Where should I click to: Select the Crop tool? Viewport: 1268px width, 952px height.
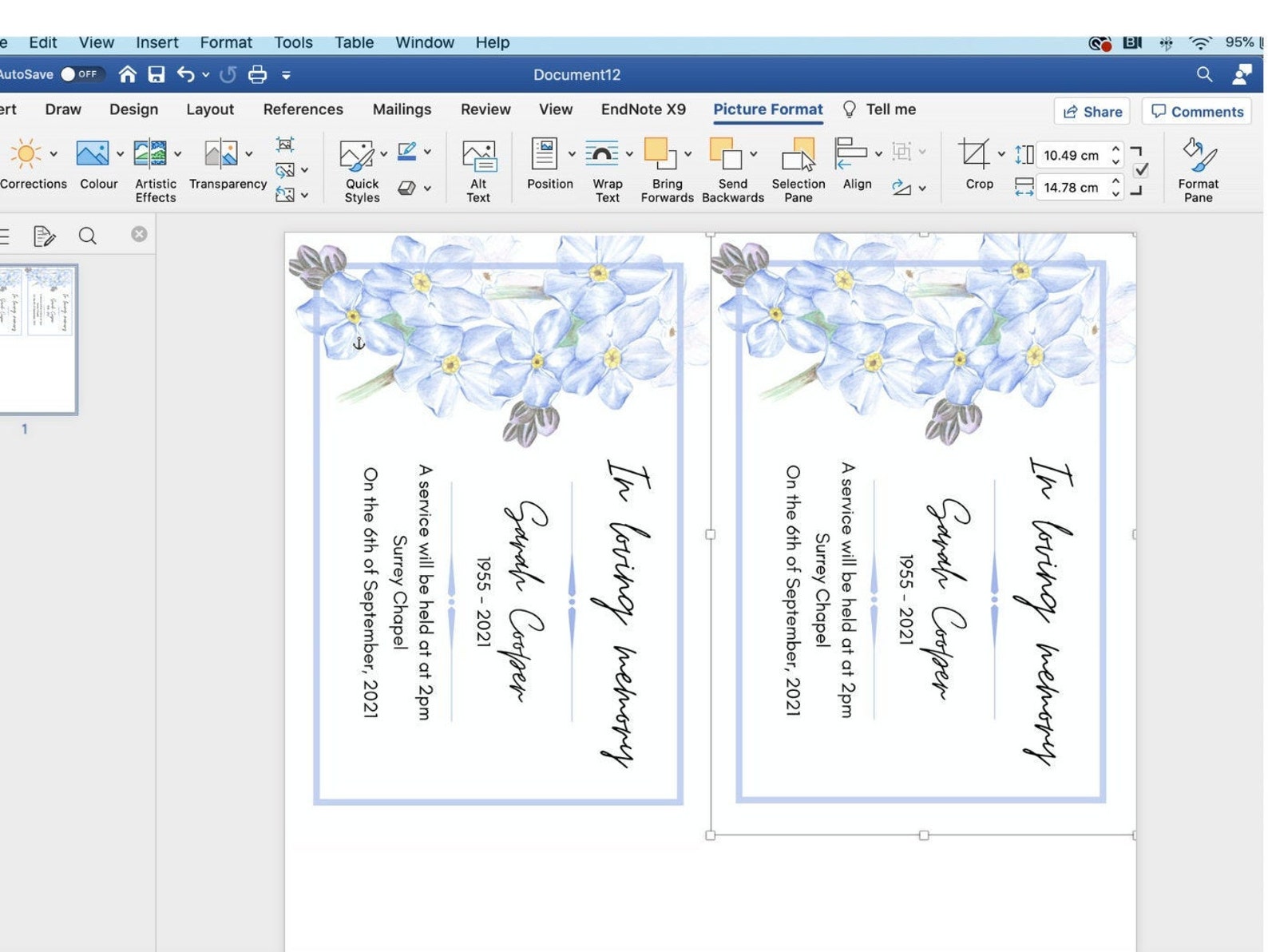(x=974, y=153)
